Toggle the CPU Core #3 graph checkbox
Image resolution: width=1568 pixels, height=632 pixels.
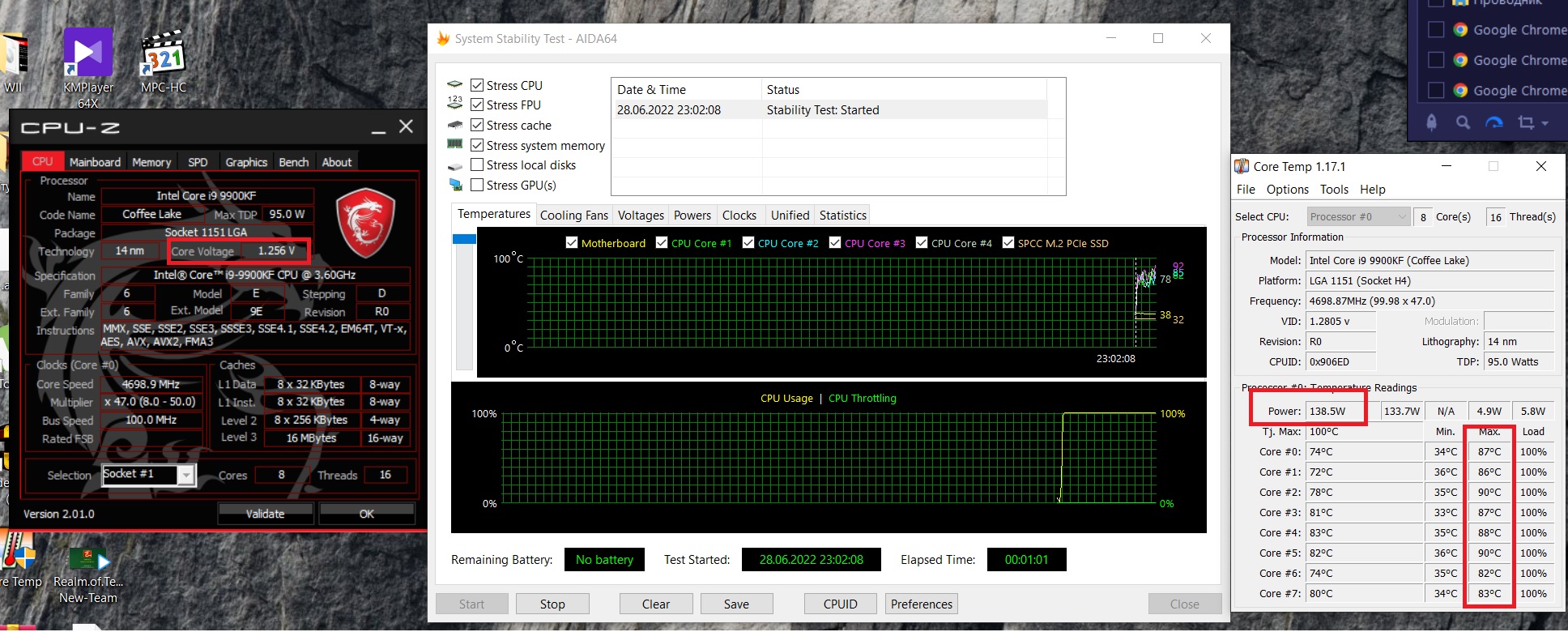click(x=835, y=243)
